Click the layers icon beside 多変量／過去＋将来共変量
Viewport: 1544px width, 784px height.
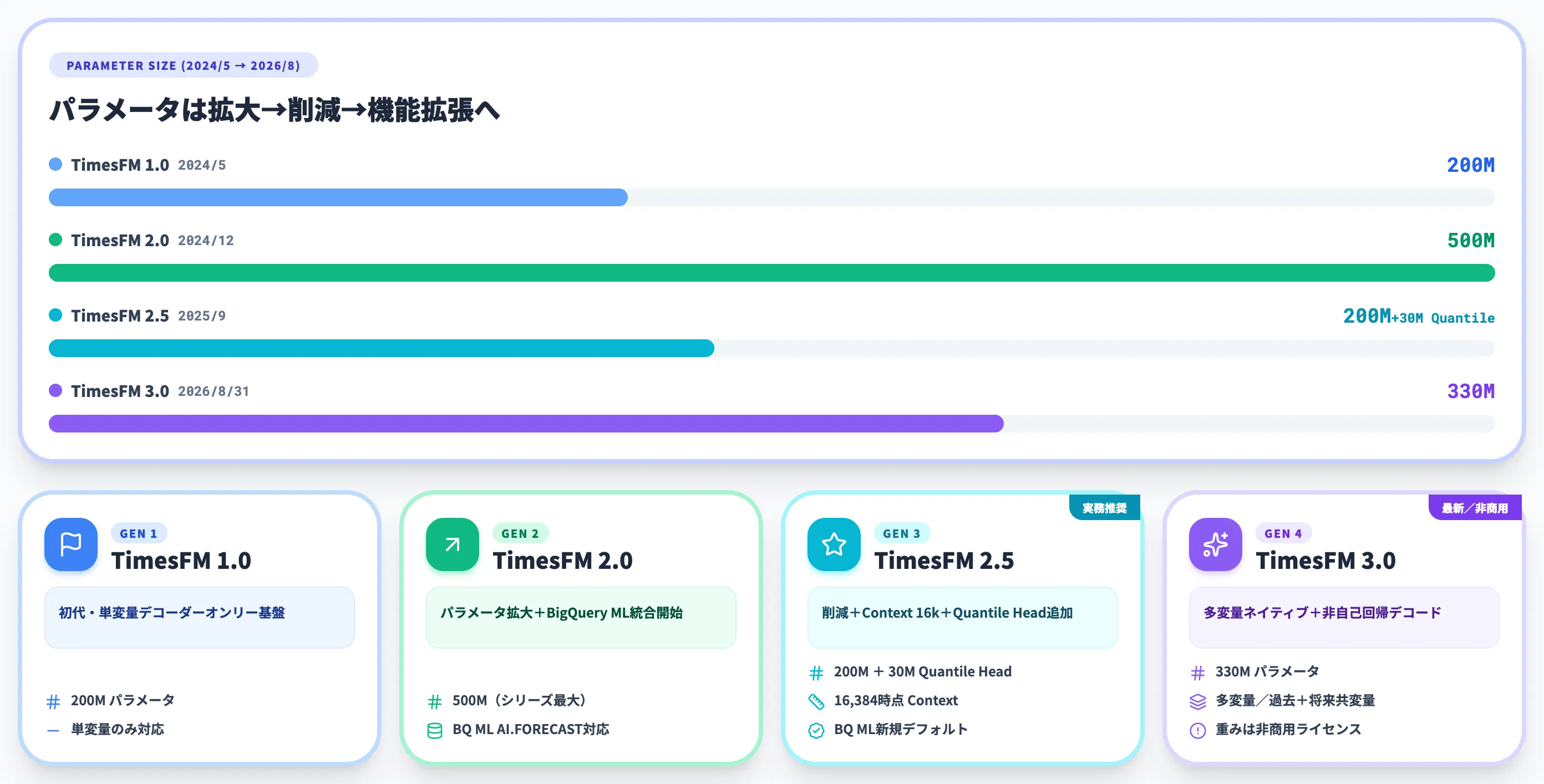(1197, 701)
